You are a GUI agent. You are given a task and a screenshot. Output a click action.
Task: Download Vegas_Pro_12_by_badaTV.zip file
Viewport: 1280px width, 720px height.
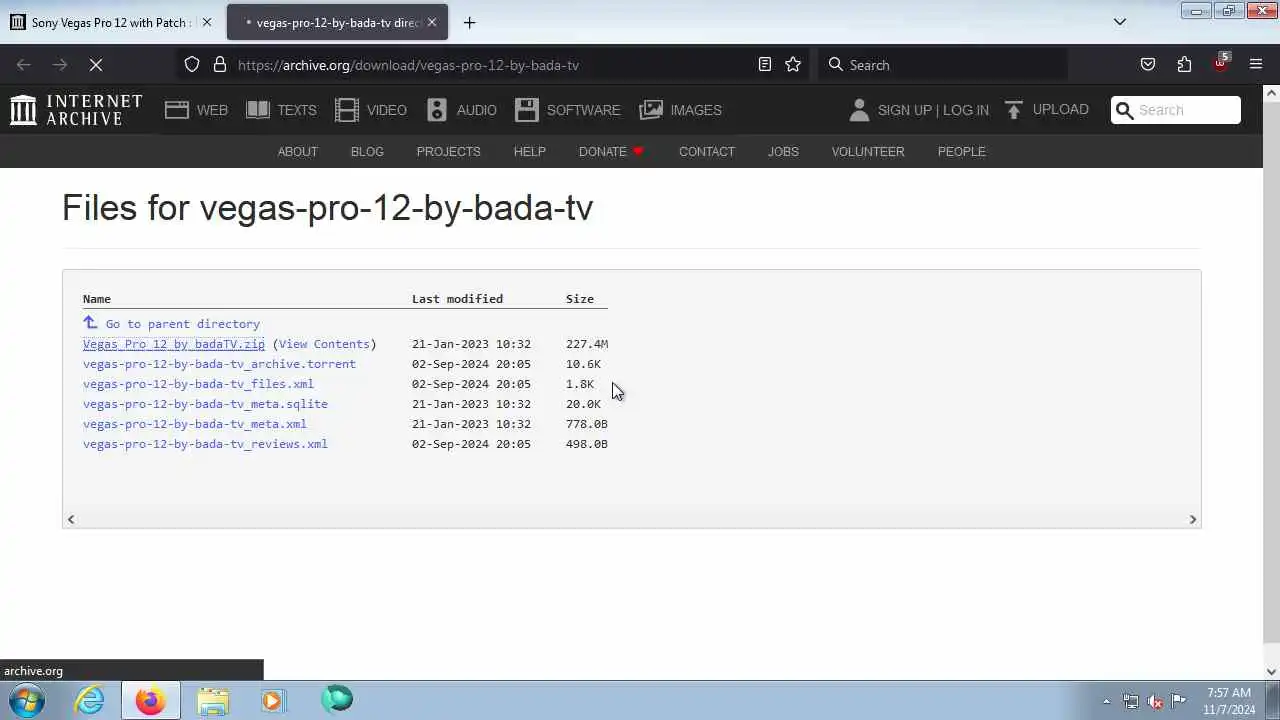[174, 344]
